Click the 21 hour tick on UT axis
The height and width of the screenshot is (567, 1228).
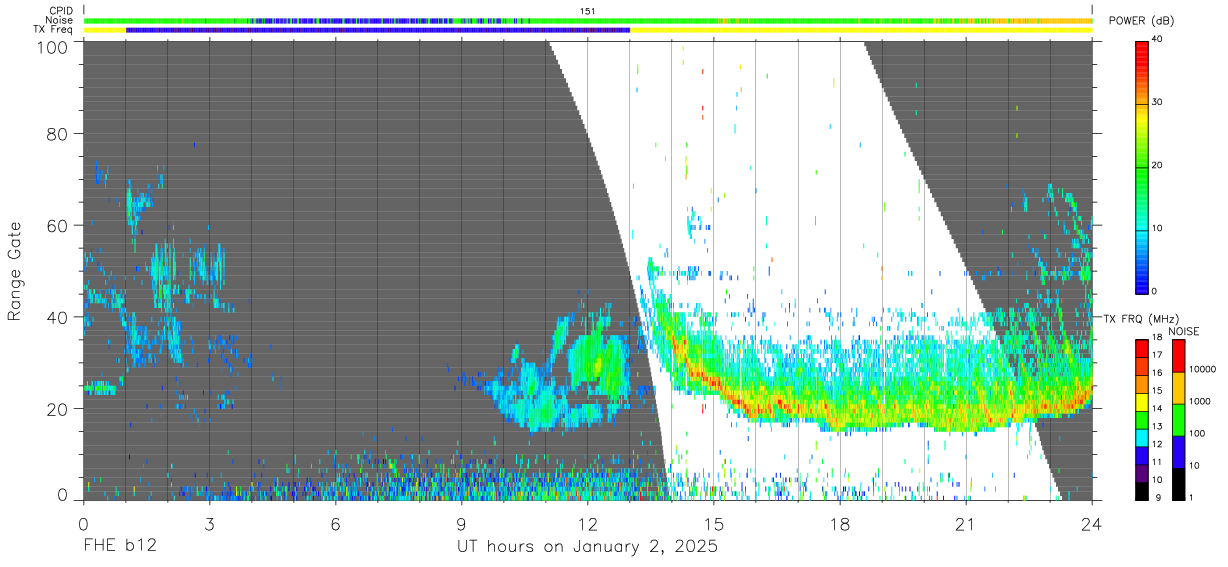pyautogui.click(x=965, y=522)
